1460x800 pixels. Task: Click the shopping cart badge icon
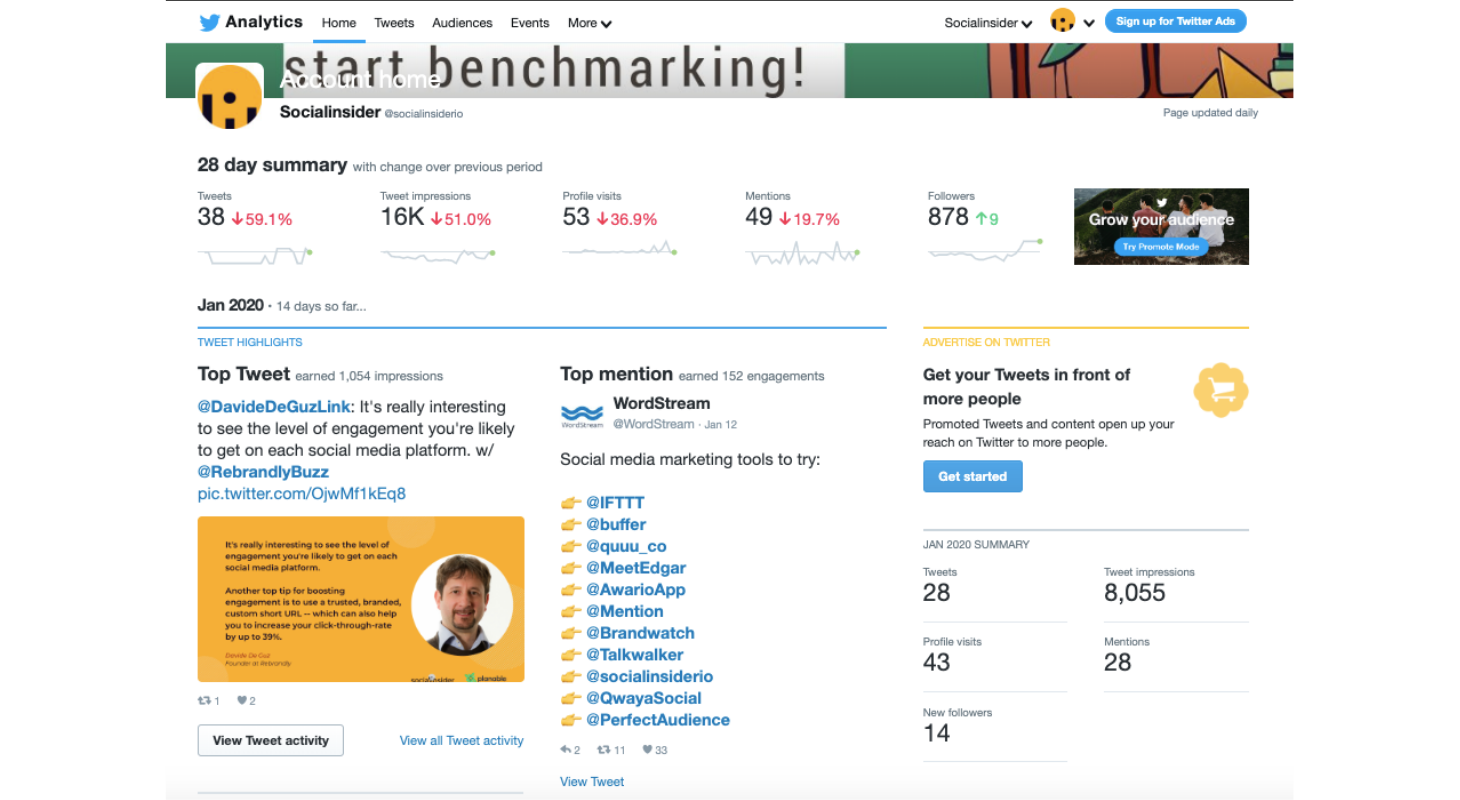(x=1221, y=390)
